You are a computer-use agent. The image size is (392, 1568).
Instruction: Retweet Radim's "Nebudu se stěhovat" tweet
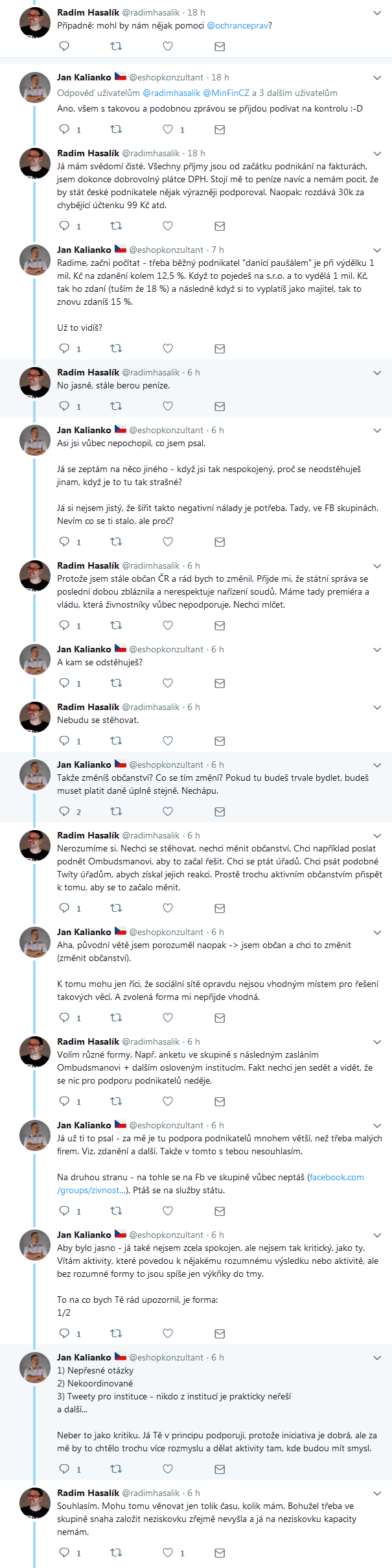116,741
